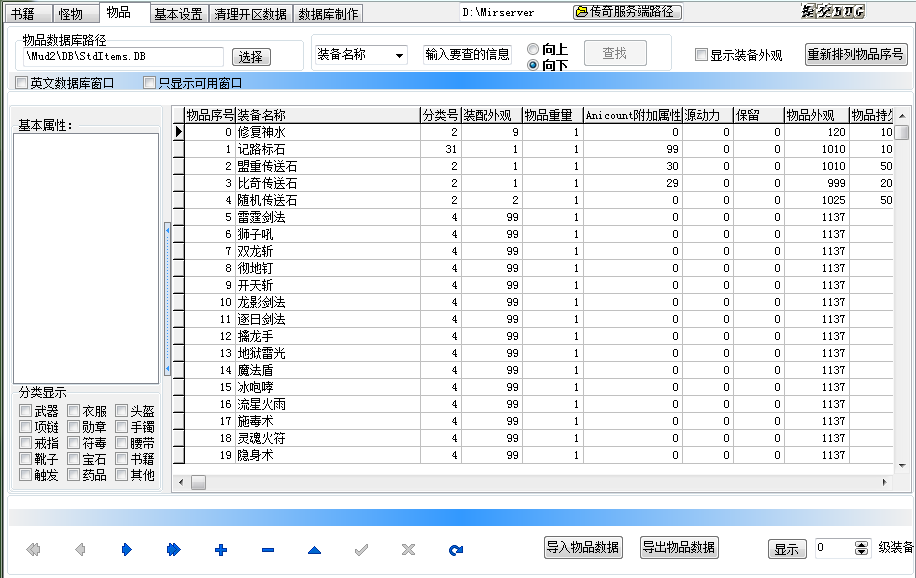
Task: Click 导出物品数据 button
Action: pos(679,548)
